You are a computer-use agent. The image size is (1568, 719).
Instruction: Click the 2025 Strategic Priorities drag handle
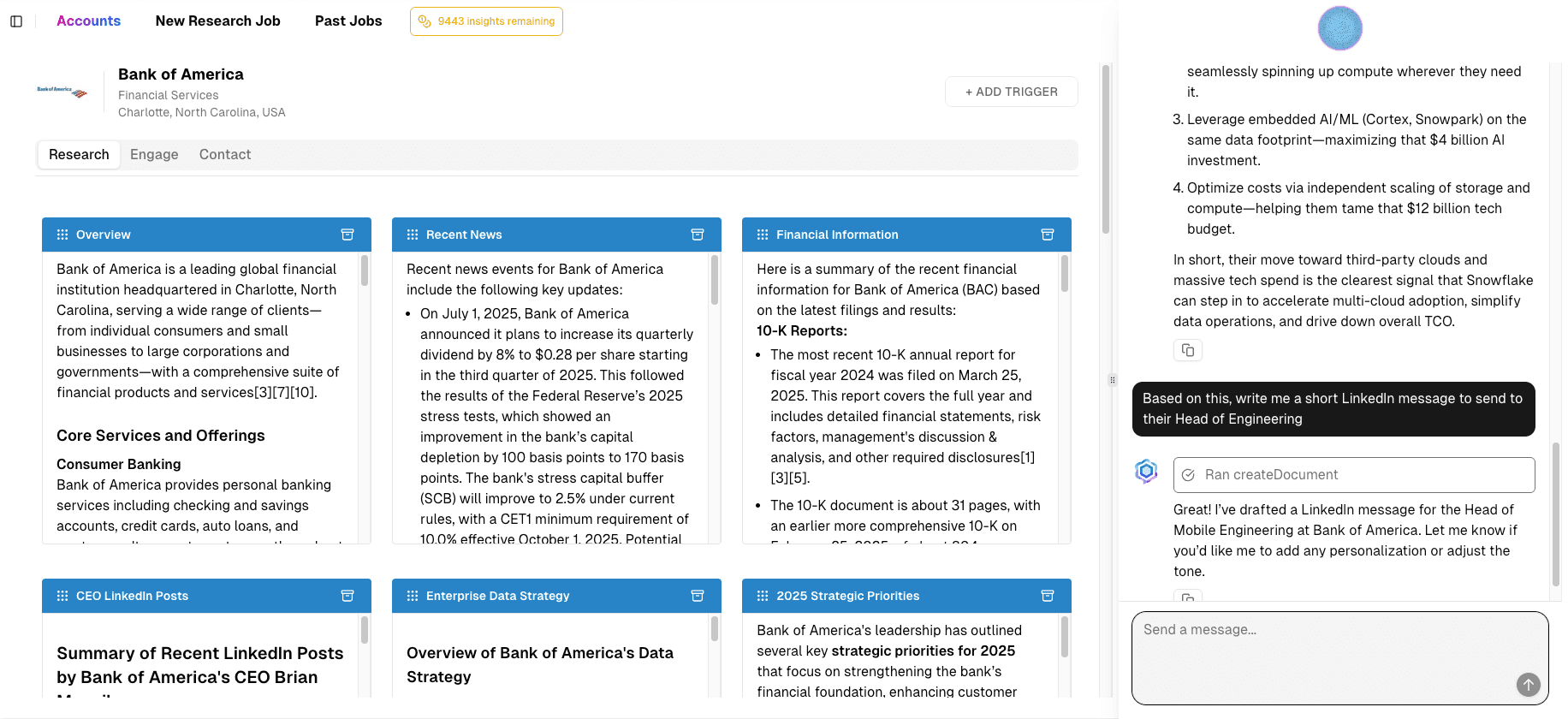coord(763,596)
